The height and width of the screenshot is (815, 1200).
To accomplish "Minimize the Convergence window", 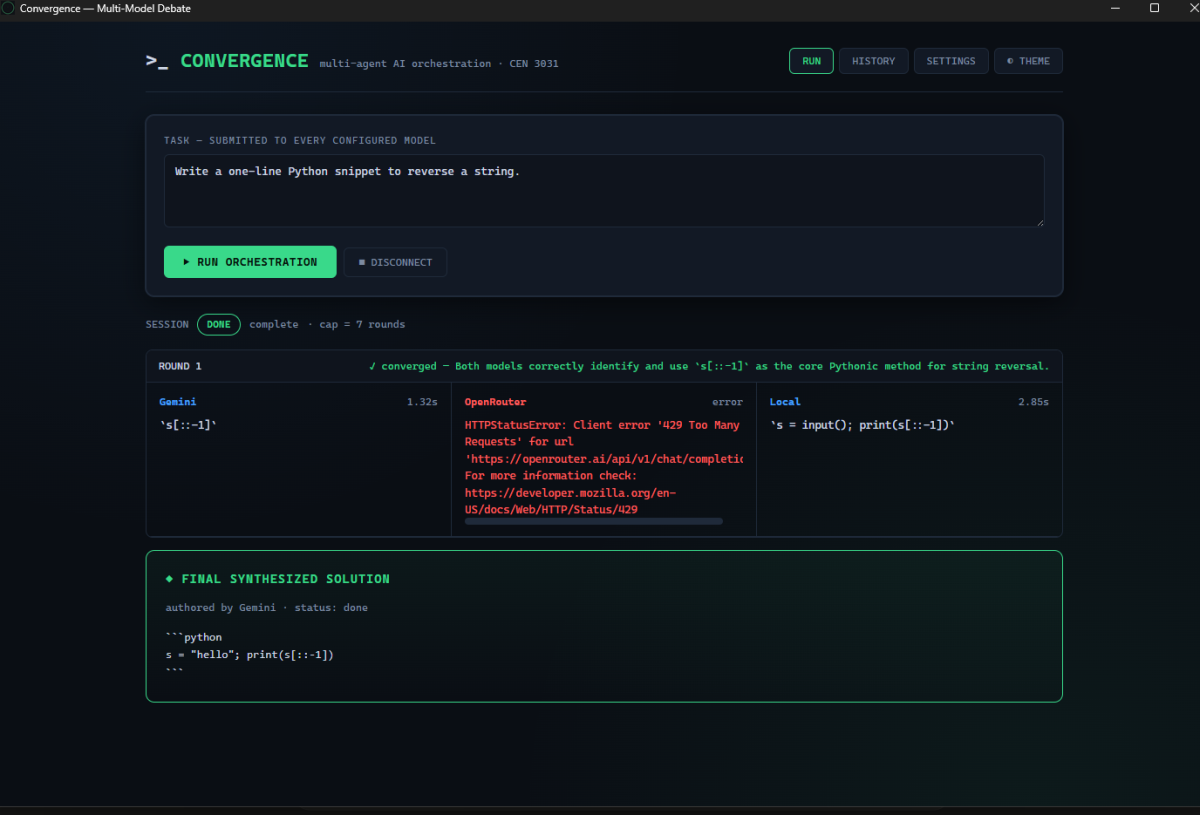I will 1115,8.
